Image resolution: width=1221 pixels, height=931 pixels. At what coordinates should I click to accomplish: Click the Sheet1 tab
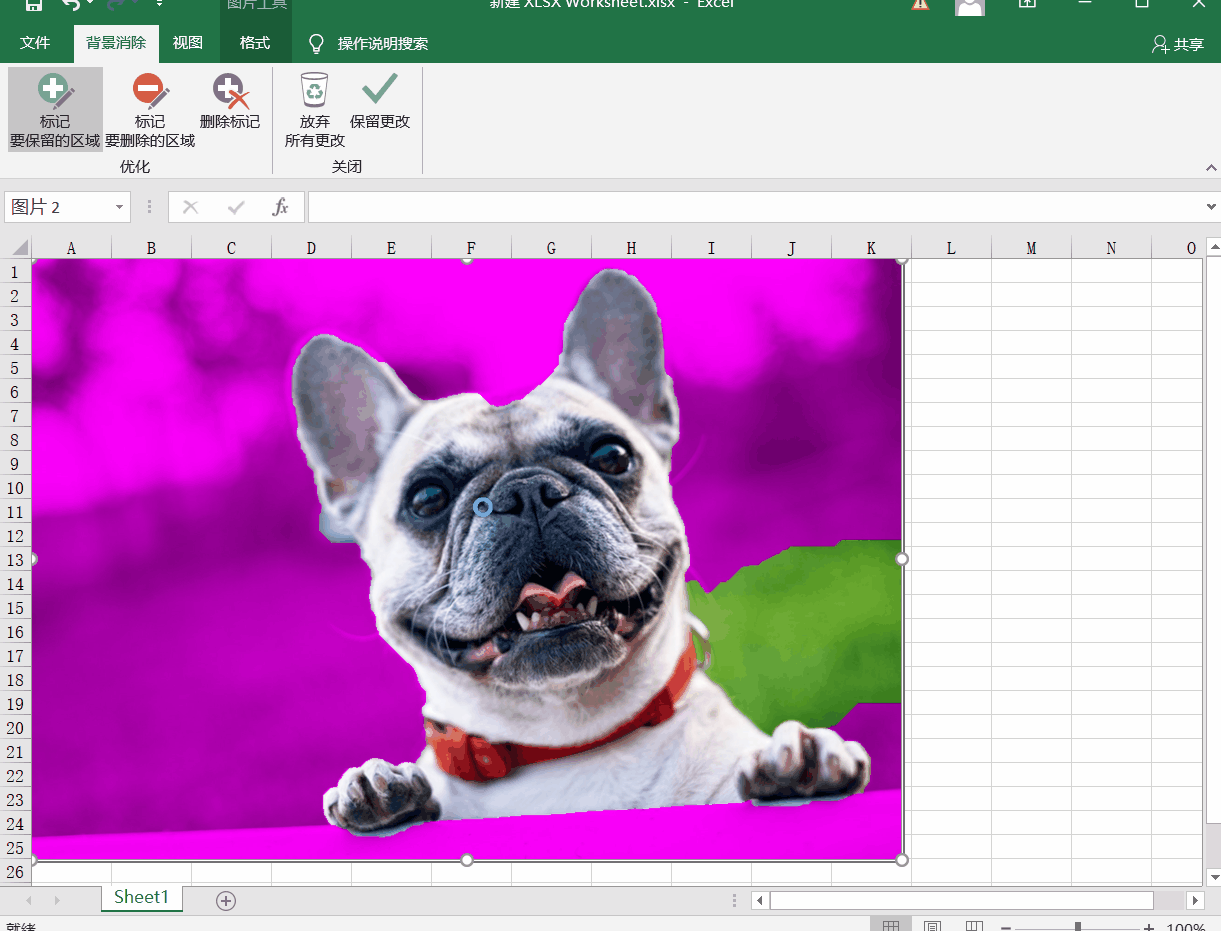[x=141, y=897]
